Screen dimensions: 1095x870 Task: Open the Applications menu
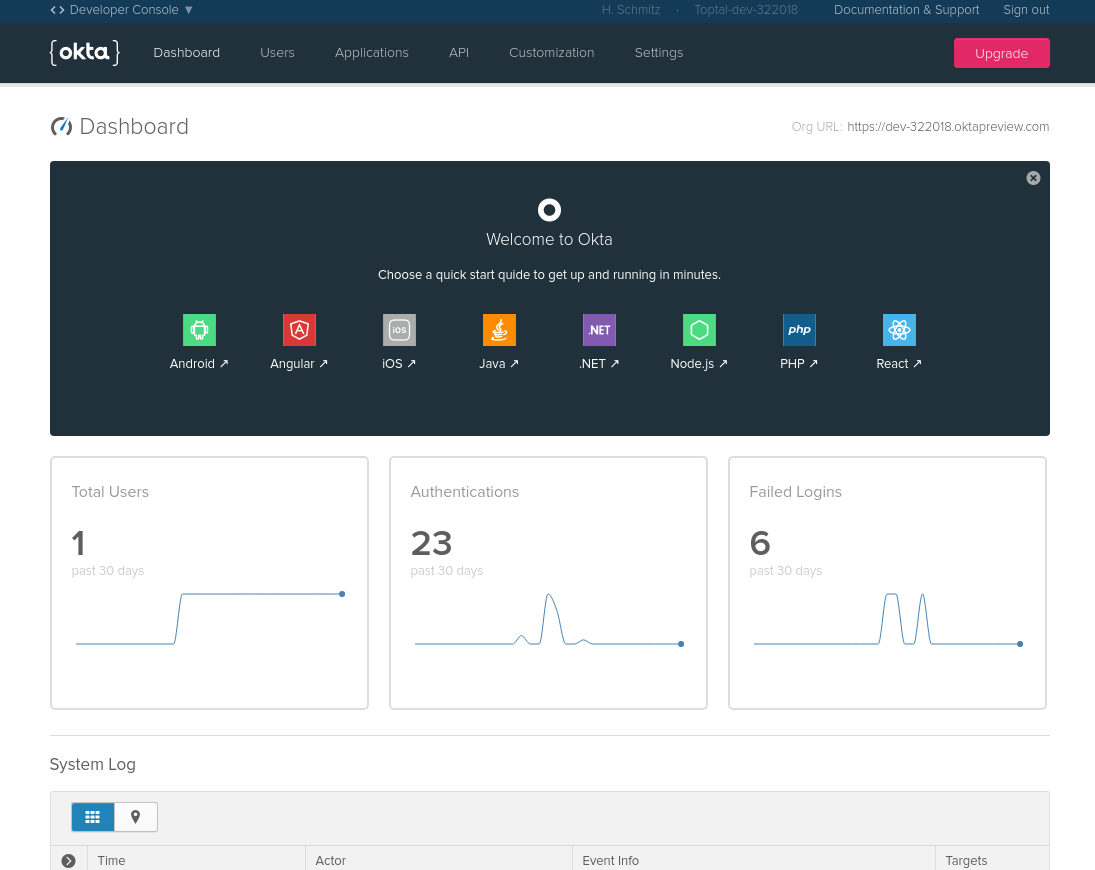click(371, 53)
